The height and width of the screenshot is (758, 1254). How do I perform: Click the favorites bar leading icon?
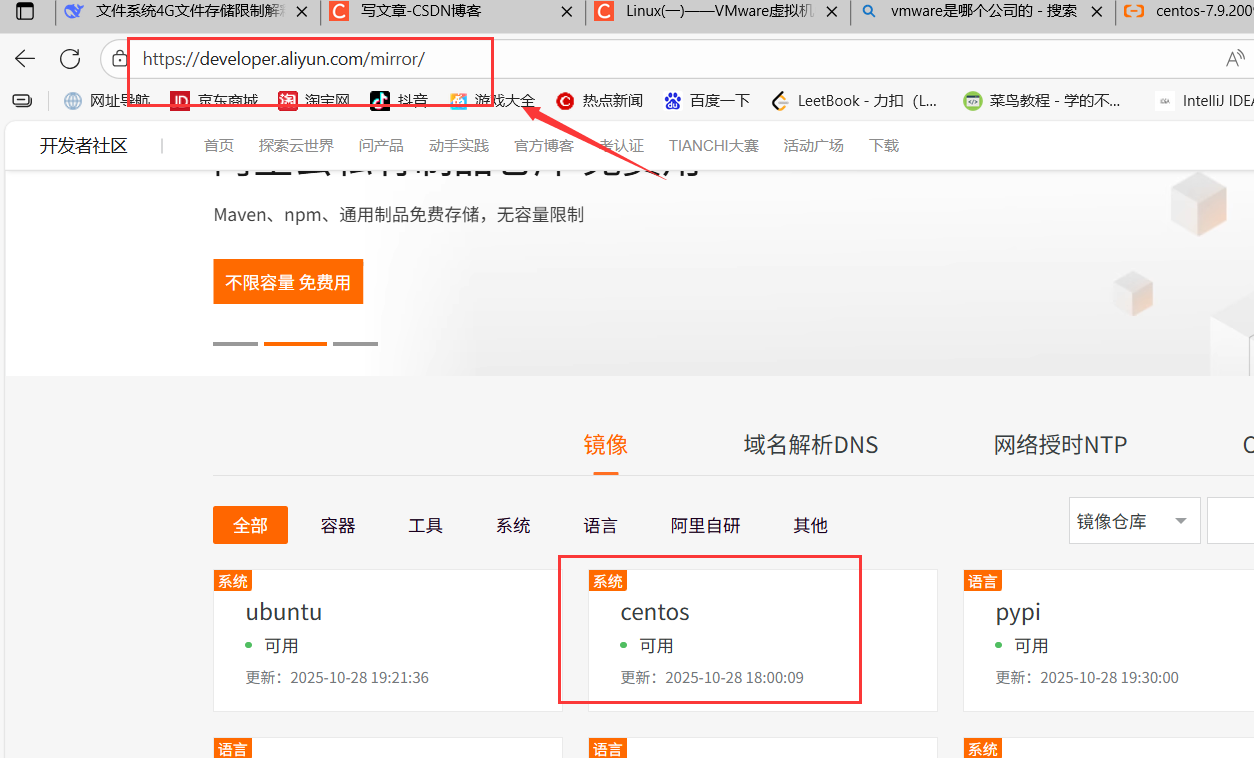pyautogui.click(x=22, y=100)
